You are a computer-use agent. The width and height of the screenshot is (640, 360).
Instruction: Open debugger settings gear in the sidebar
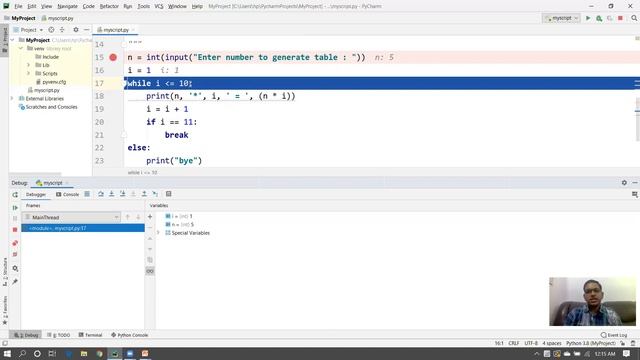pos(15,268)
